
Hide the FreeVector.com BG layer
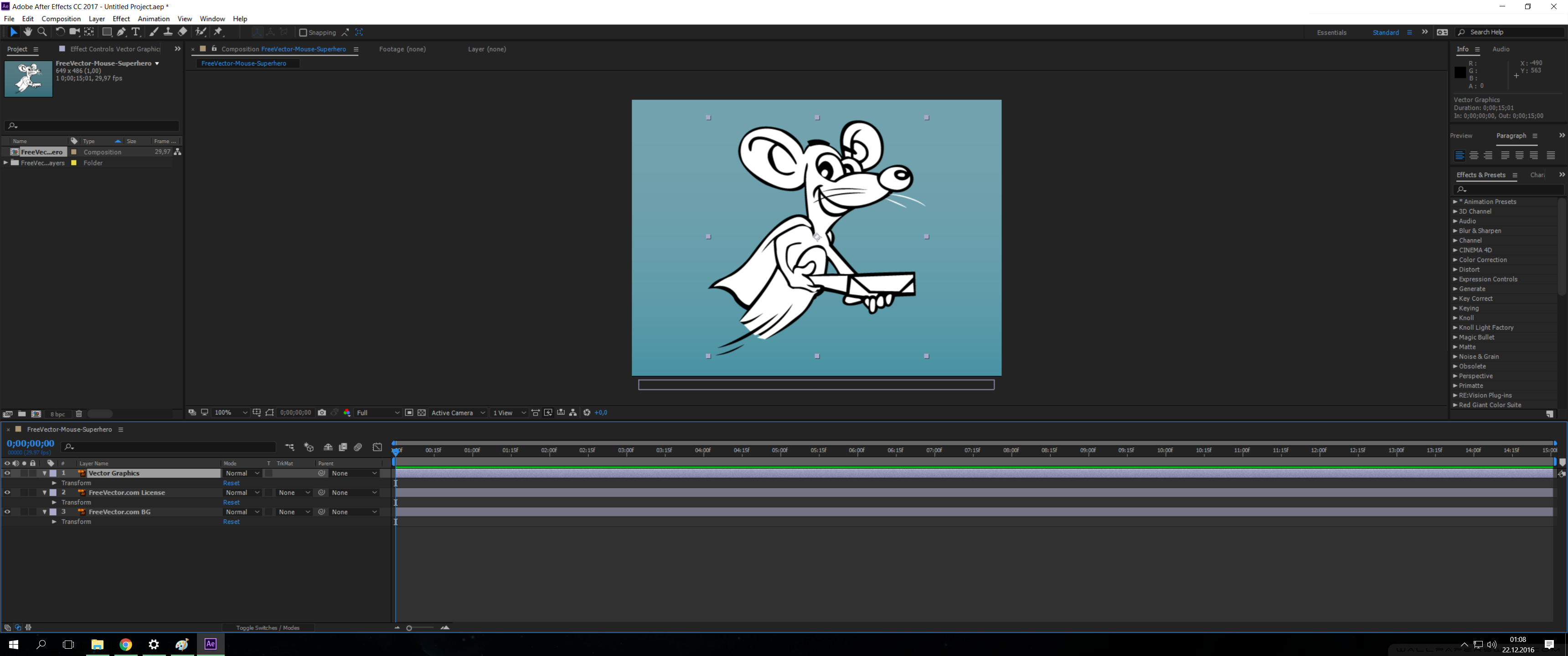coord(7,512)
